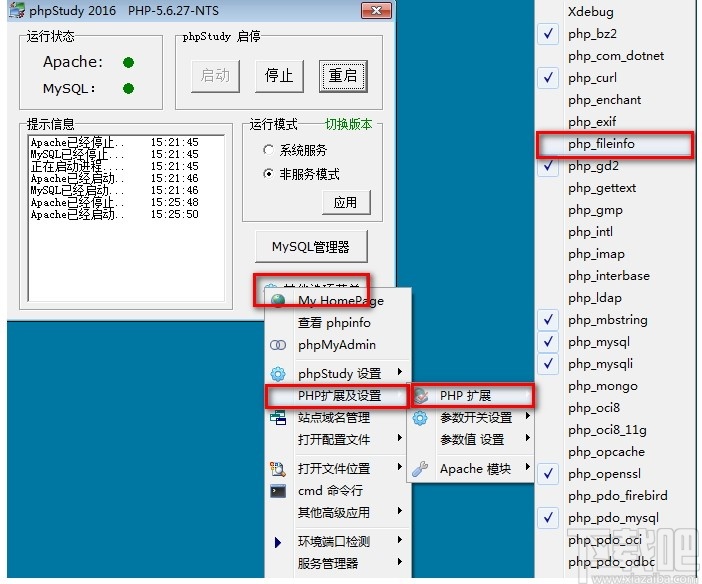Click the phpStudy title bar app icon
Image resolution: width=702 pixels, height=584 pixels.
17,9
